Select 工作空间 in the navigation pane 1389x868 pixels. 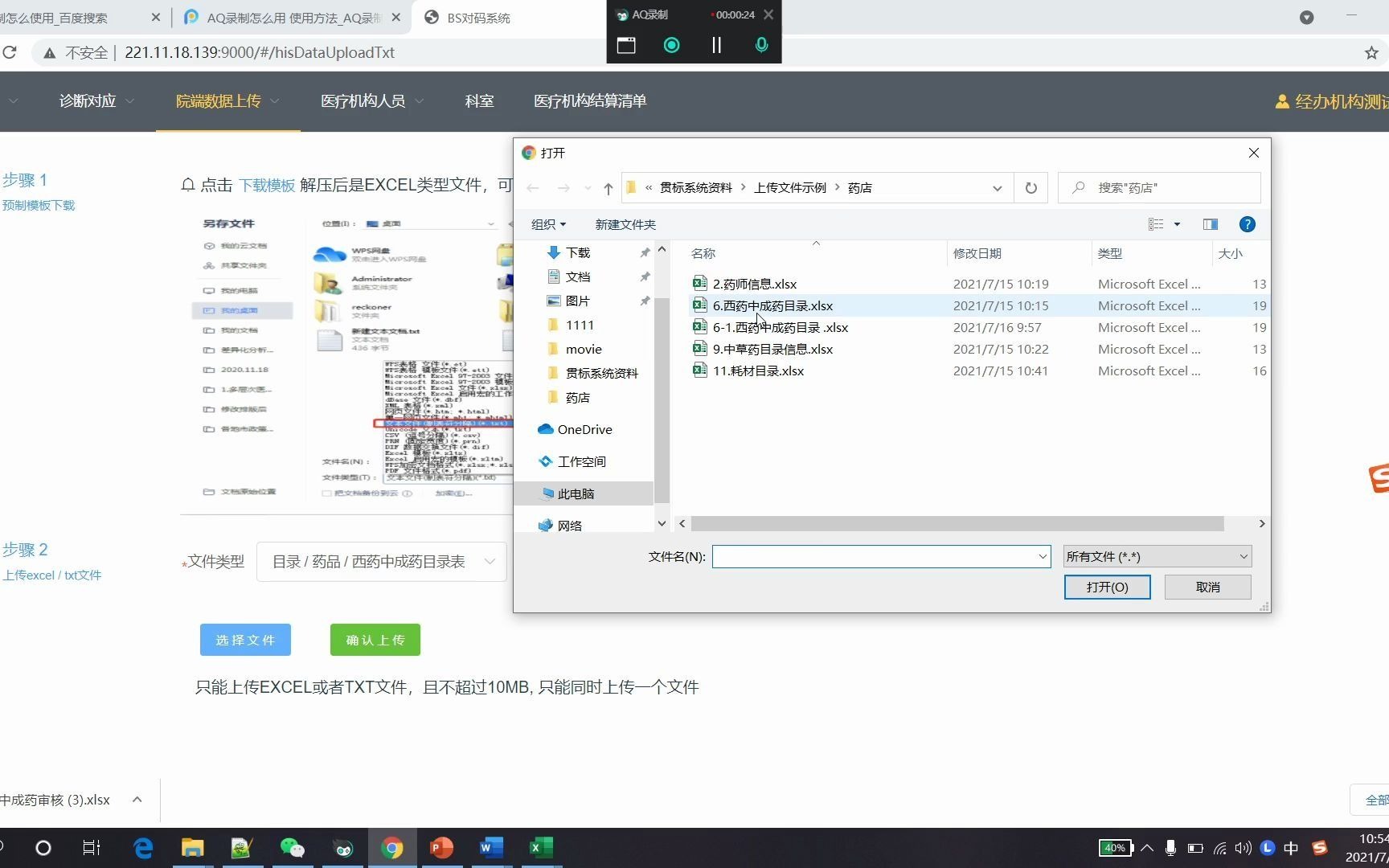(581, 461)
